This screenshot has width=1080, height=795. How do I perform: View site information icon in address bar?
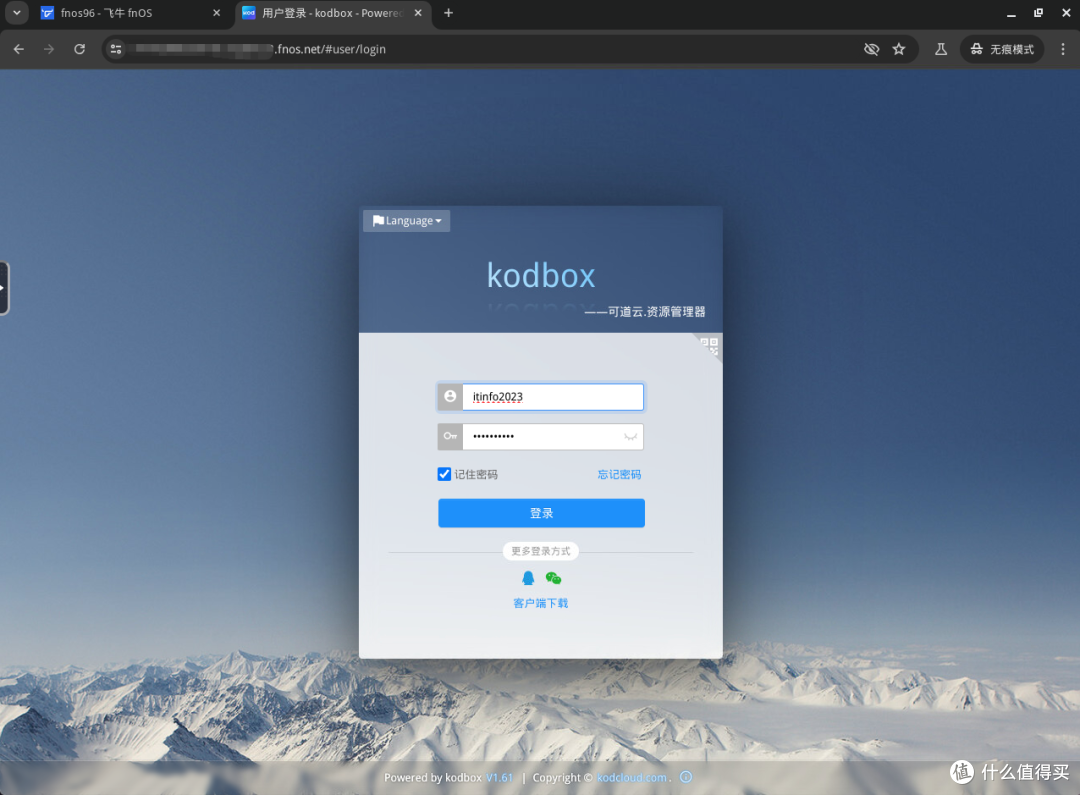coord(116,49)
